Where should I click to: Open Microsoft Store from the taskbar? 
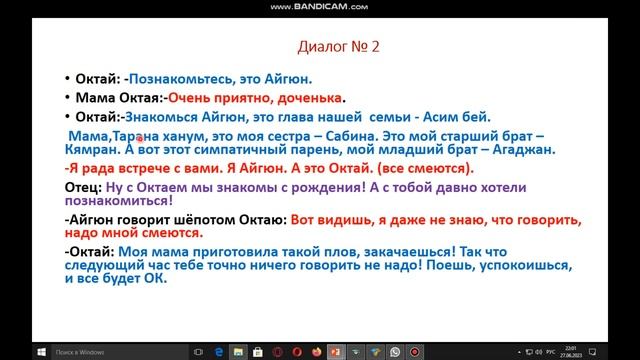[258, 352]
